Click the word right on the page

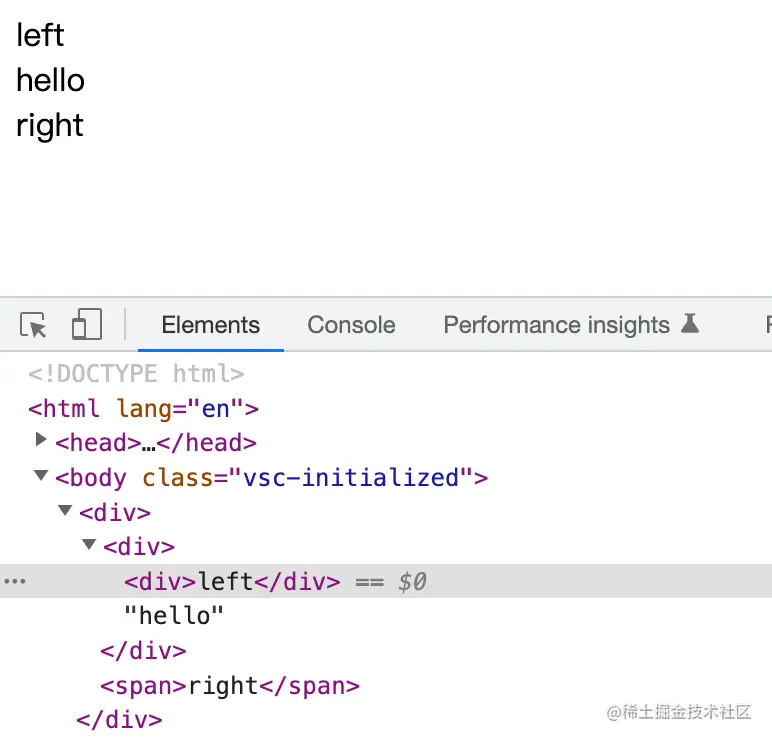(50, 126)
